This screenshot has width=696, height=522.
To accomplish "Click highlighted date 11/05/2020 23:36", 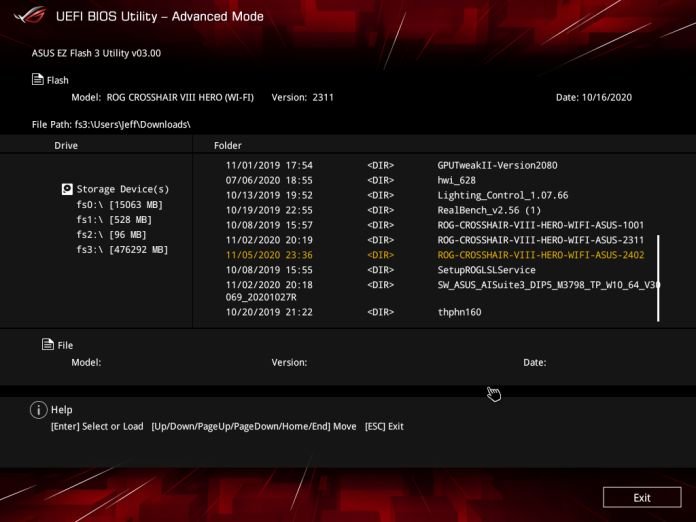I will [269, 255].
